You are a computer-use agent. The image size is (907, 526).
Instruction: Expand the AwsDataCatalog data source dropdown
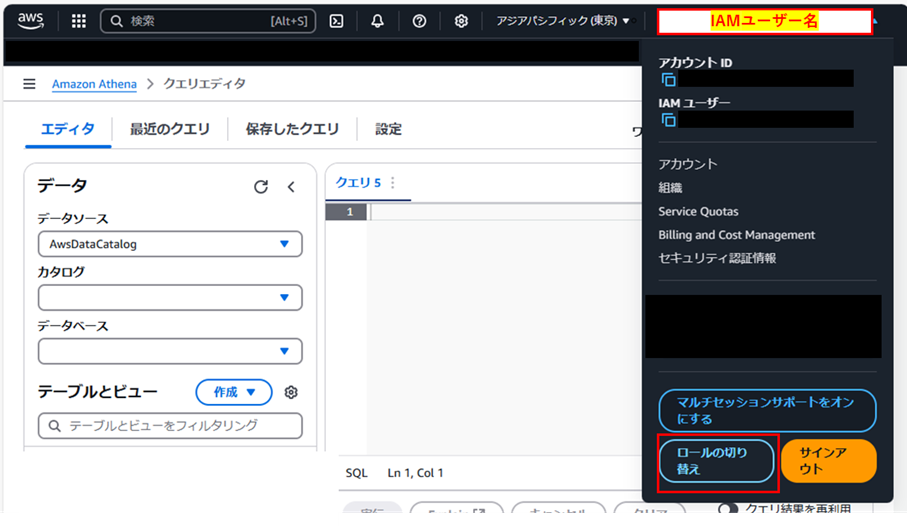click(x=170, y=244)
